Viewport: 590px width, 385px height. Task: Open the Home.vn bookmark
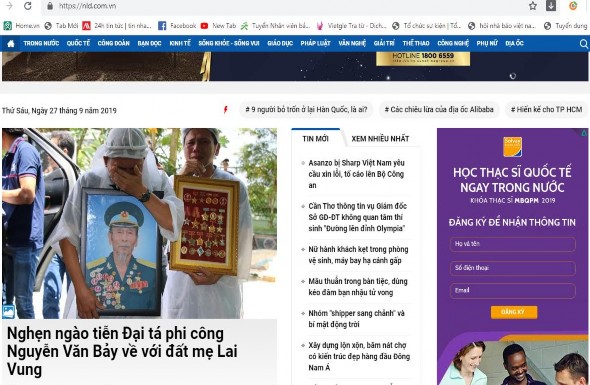tap(21, 26)
